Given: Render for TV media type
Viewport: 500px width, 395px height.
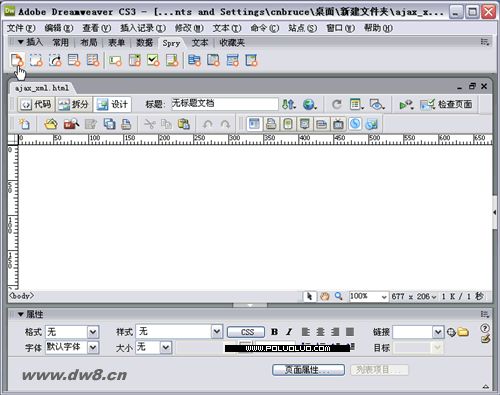Looking at the screenshot, I should pos(338,124).
